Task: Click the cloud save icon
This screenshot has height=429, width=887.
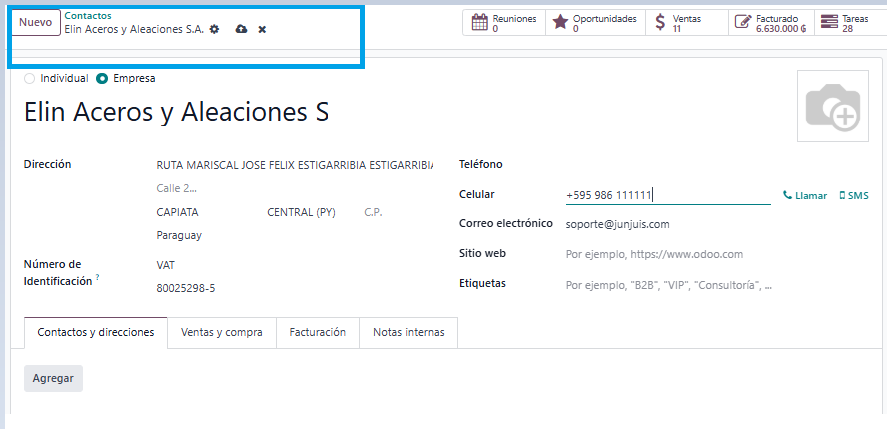Action: pos(241,30)
